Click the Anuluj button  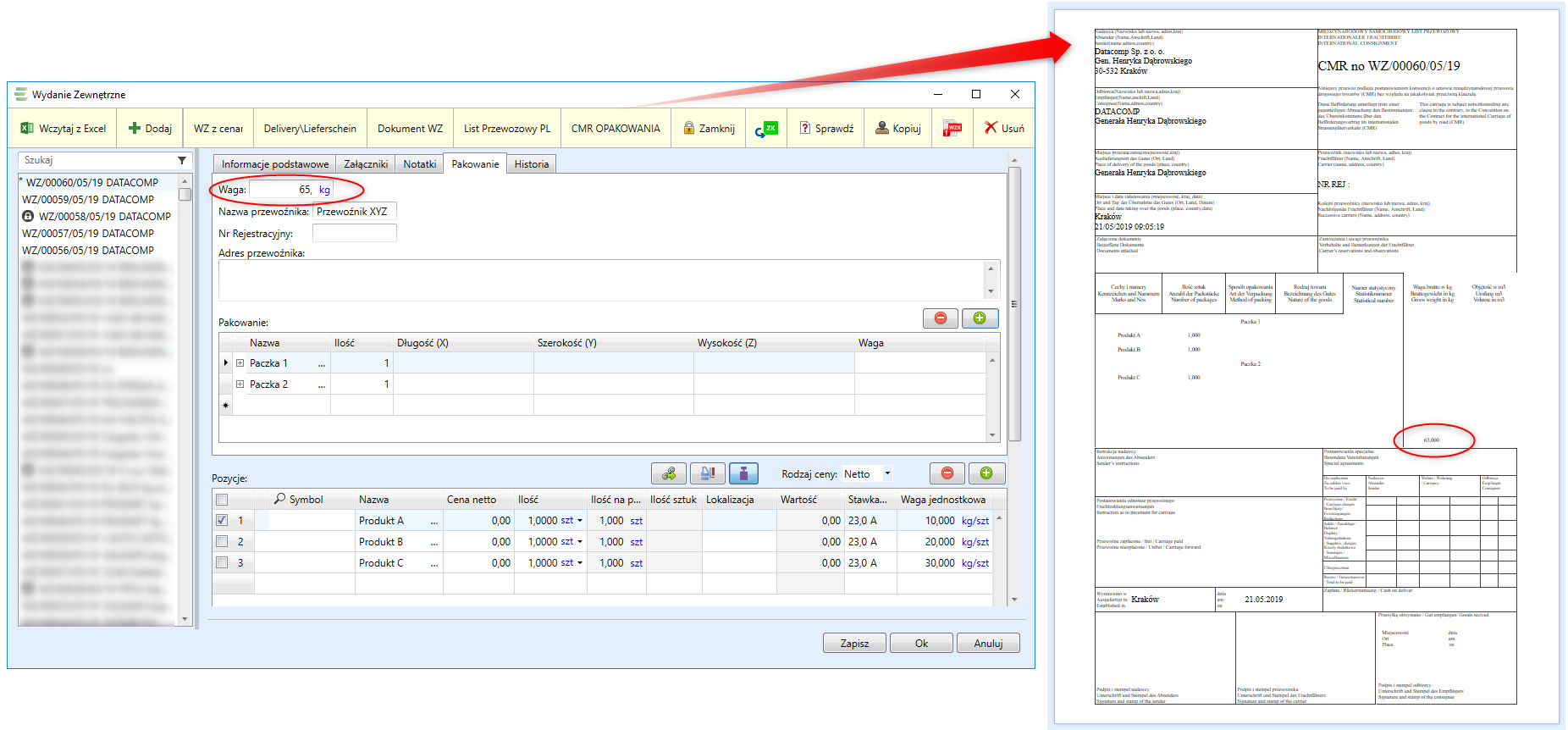(988, 644)
